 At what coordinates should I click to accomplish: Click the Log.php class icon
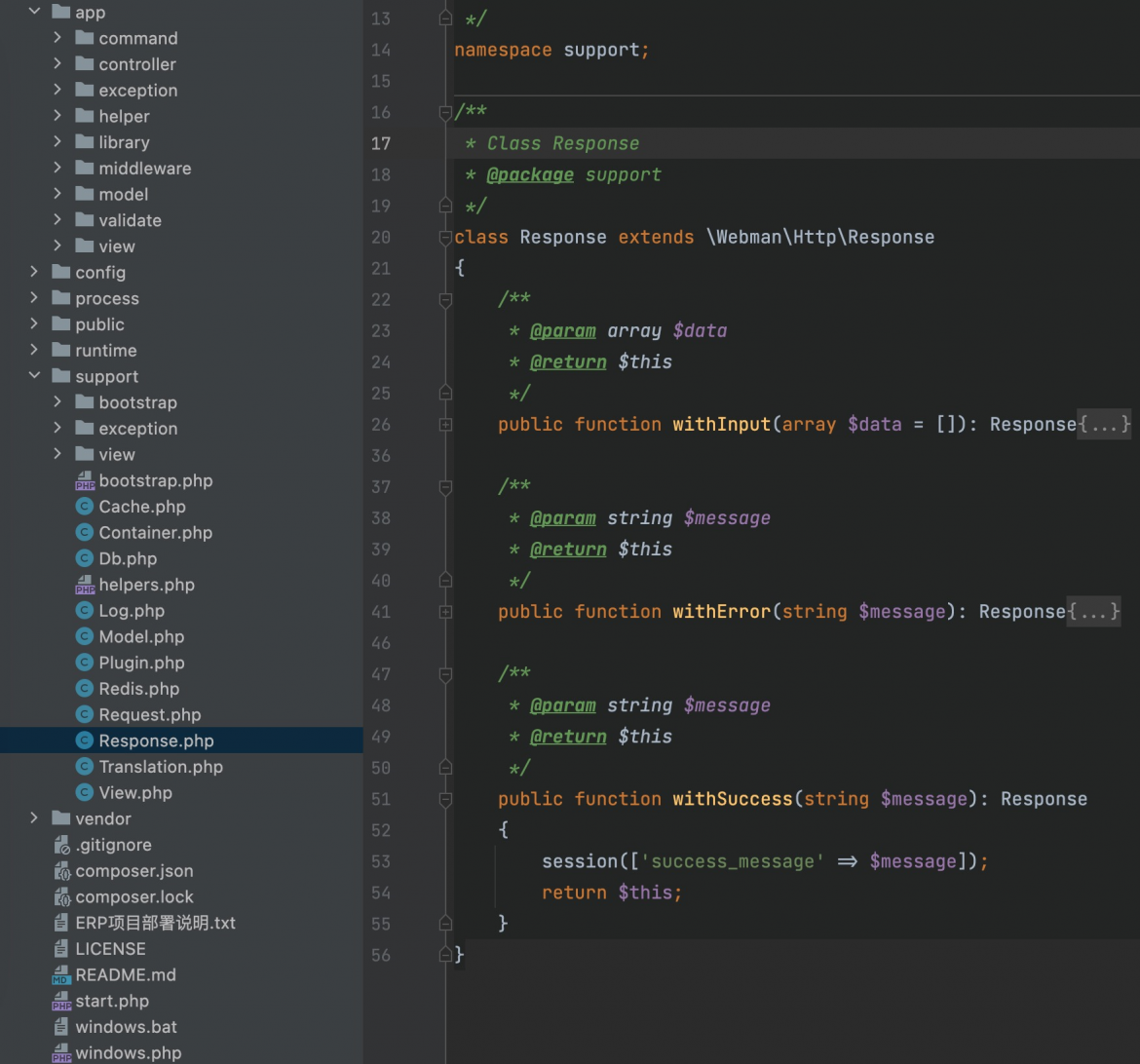(85, 610)
